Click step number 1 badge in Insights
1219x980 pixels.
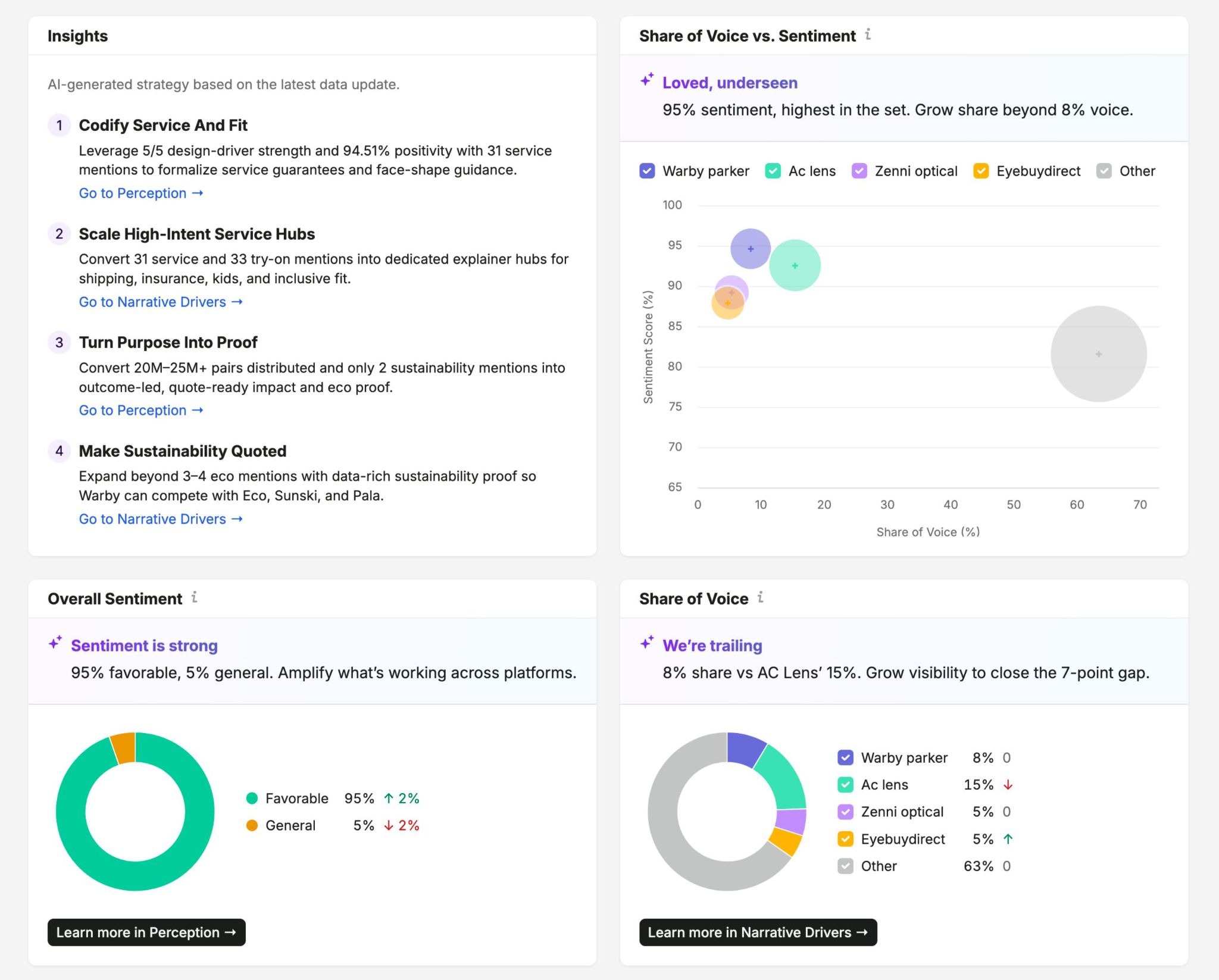pyautogui.click(x=59, y=125)
